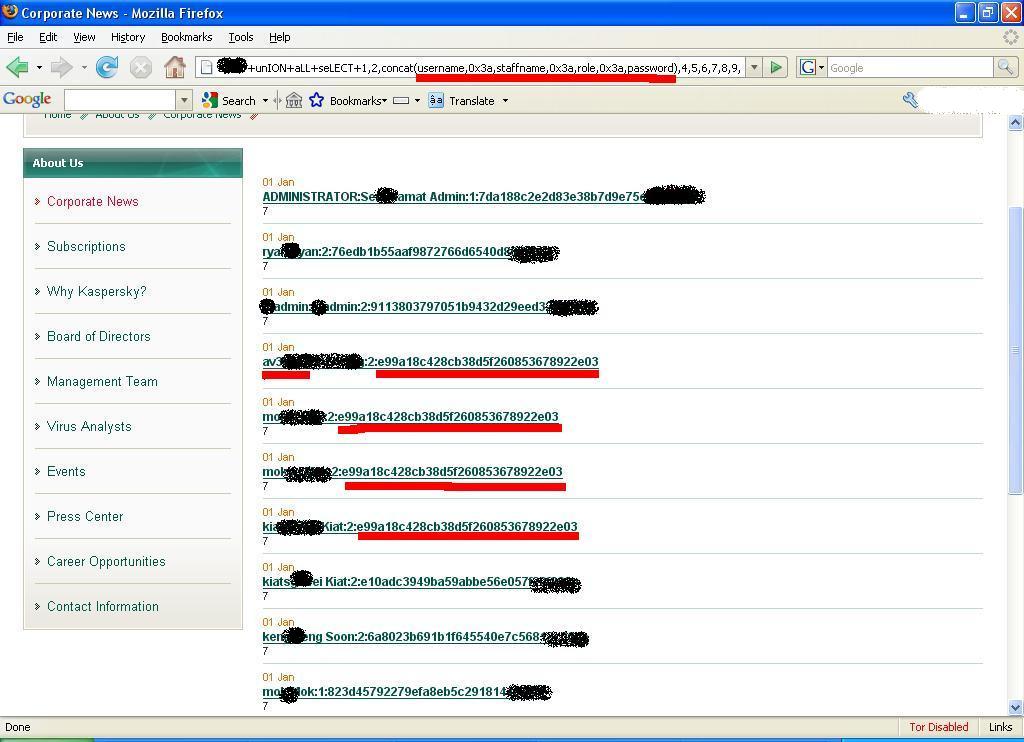Viewport: 1024px width, 742px height.
Task: Click the Forward arrow button
Action: (61, 67)
